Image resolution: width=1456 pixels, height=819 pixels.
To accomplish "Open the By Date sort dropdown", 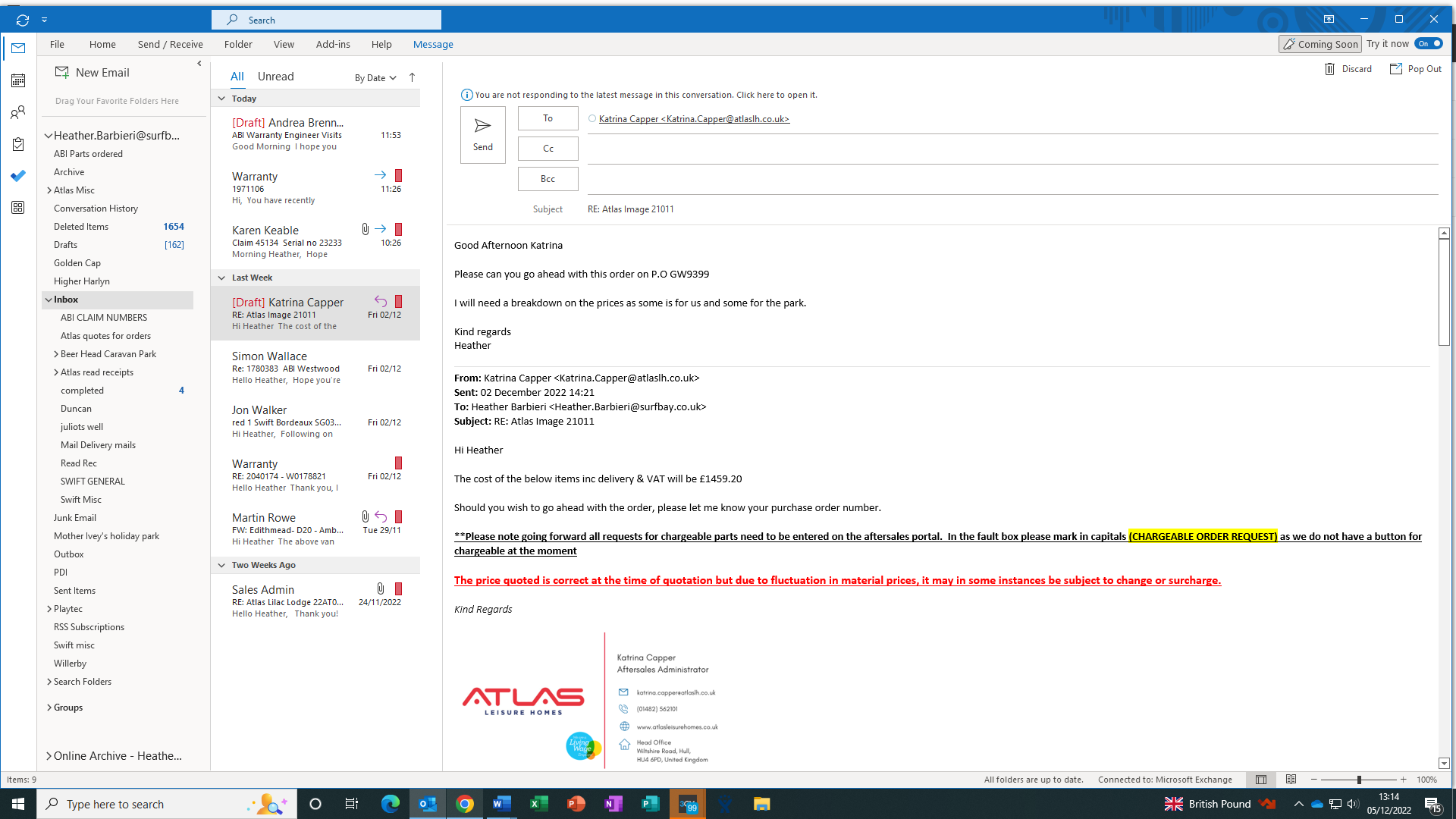I will [x=375, y=78].
